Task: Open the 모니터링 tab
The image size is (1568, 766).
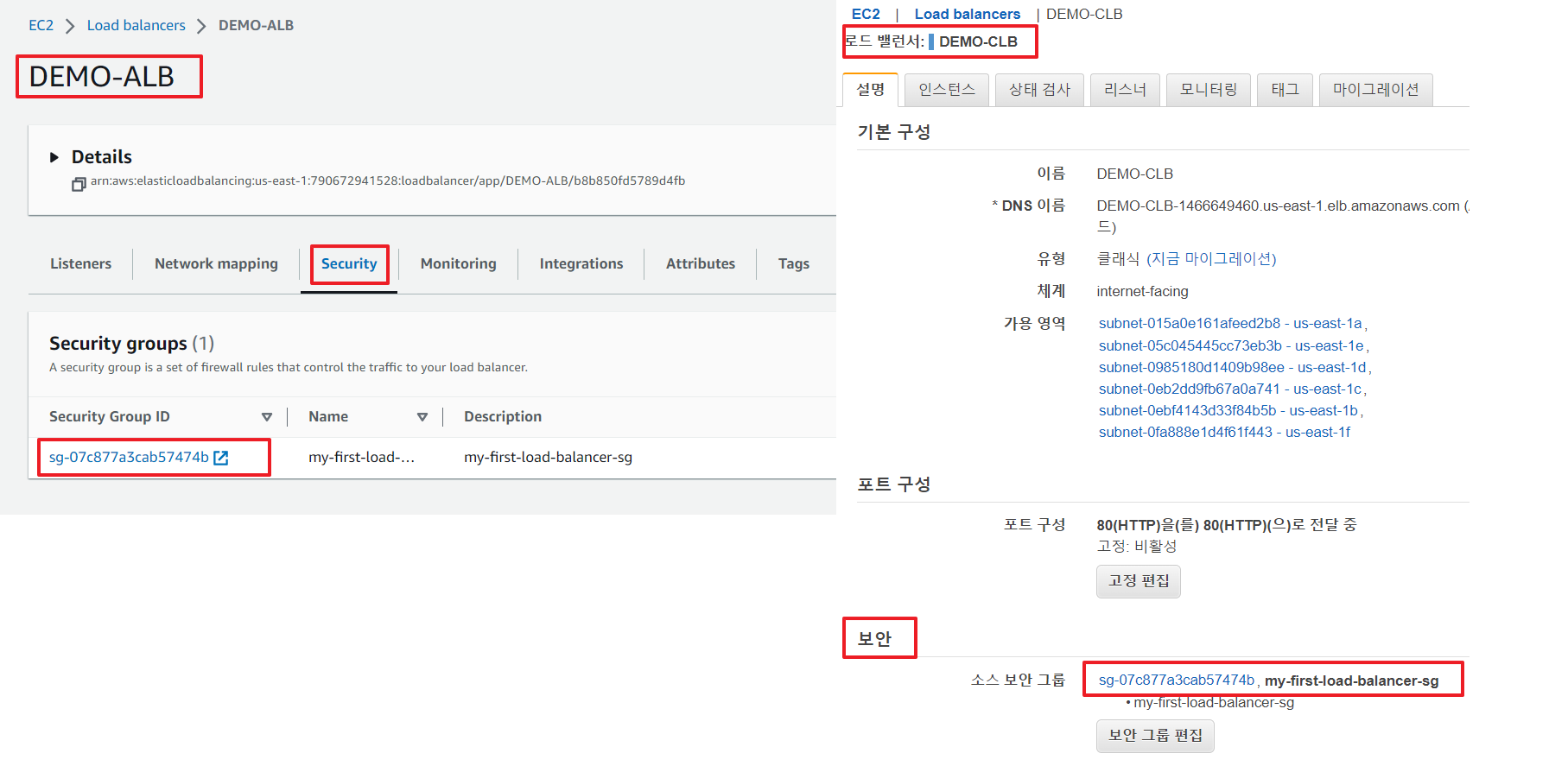Action: click(1209, 90)
